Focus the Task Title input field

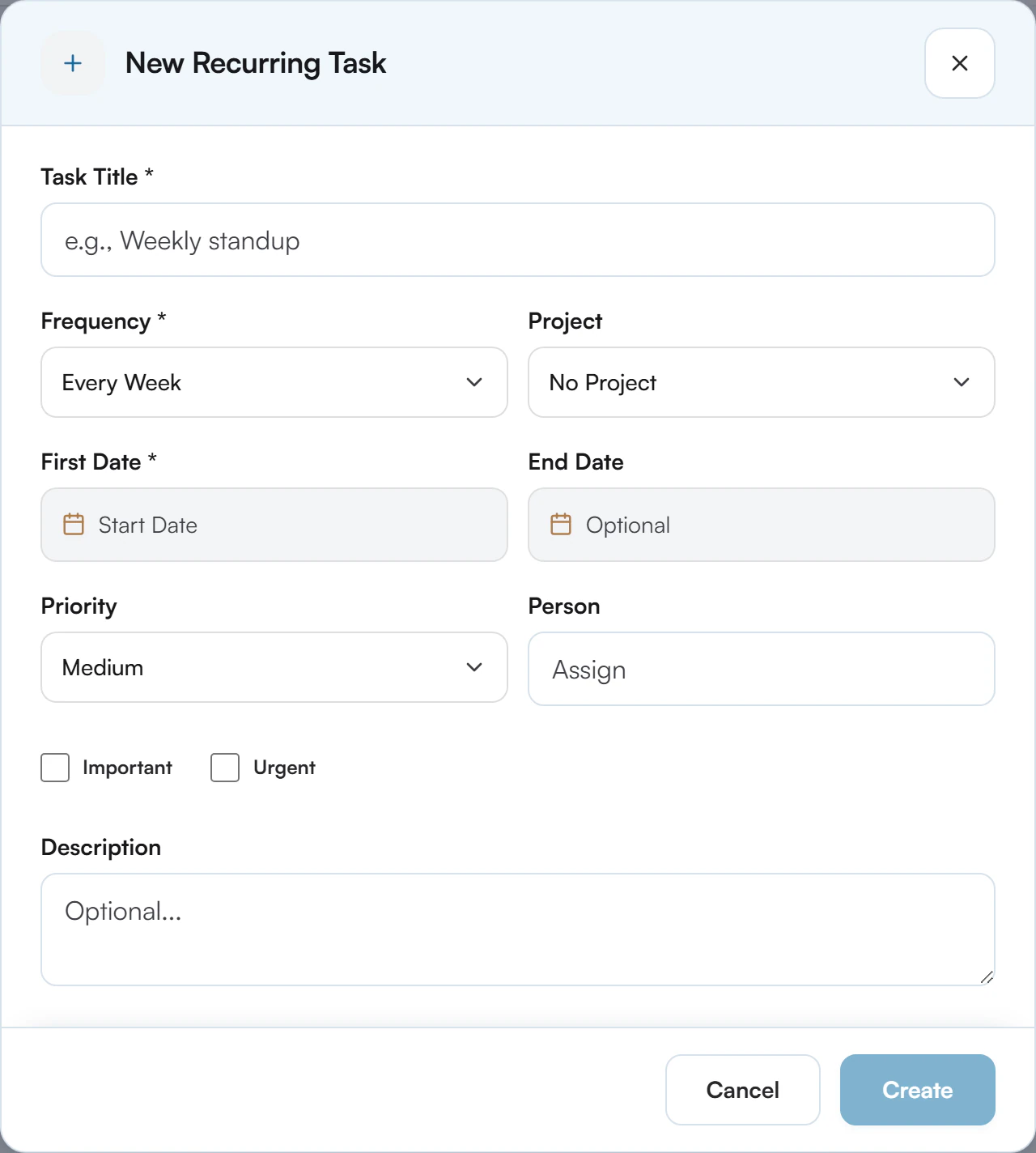click(518, 240)
